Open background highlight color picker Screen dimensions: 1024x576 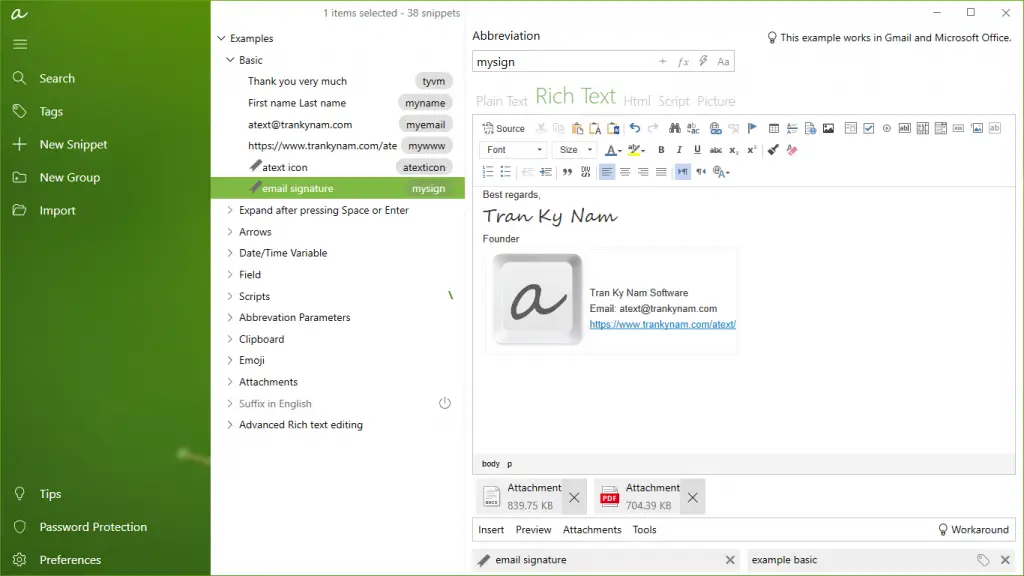pyautogui.click(x=636, y=150)
